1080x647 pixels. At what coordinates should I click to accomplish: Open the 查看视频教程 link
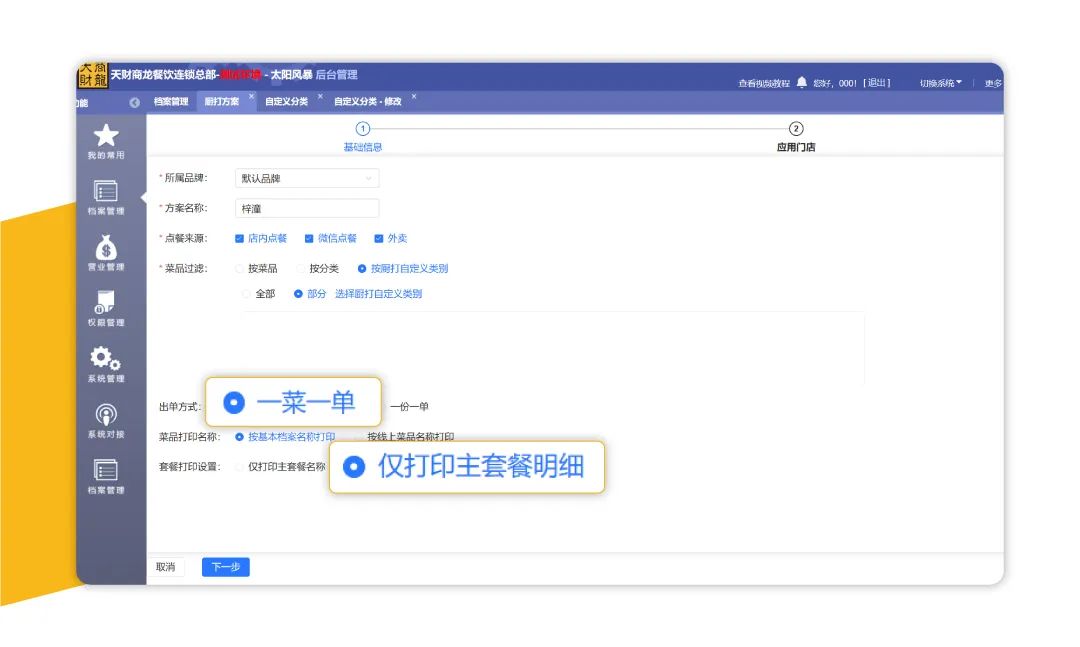coord(764,83)
